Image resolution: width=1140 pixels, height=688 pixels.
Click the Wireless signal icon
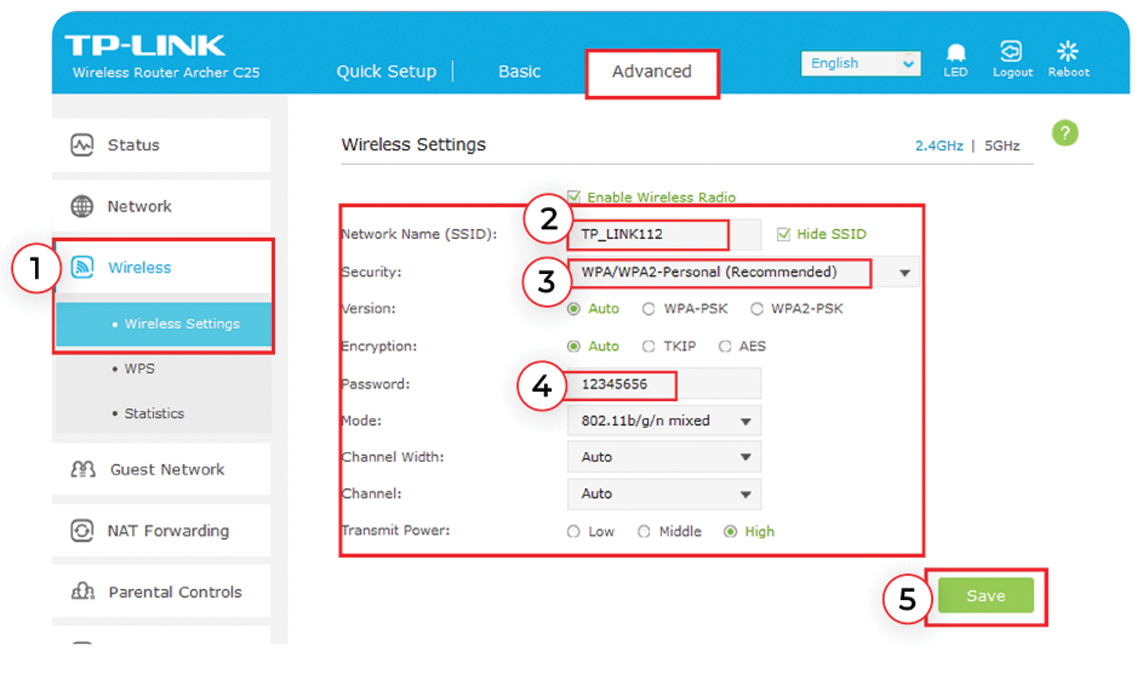click(x=82, y=268)
